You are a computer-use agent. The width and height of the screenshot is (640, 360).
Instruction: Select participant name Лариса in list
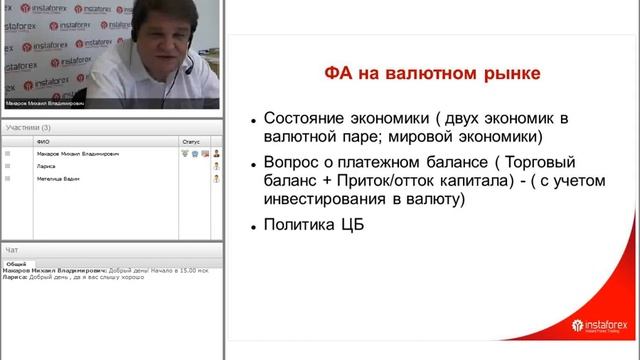(x=46, y=166)
